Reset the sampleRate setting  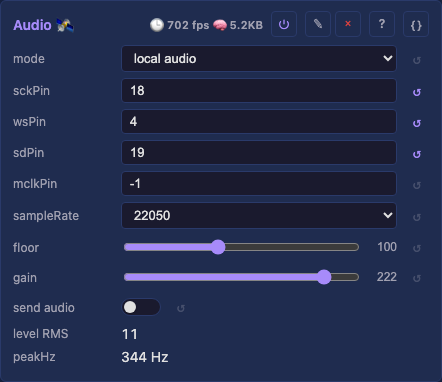click(417, 217)
